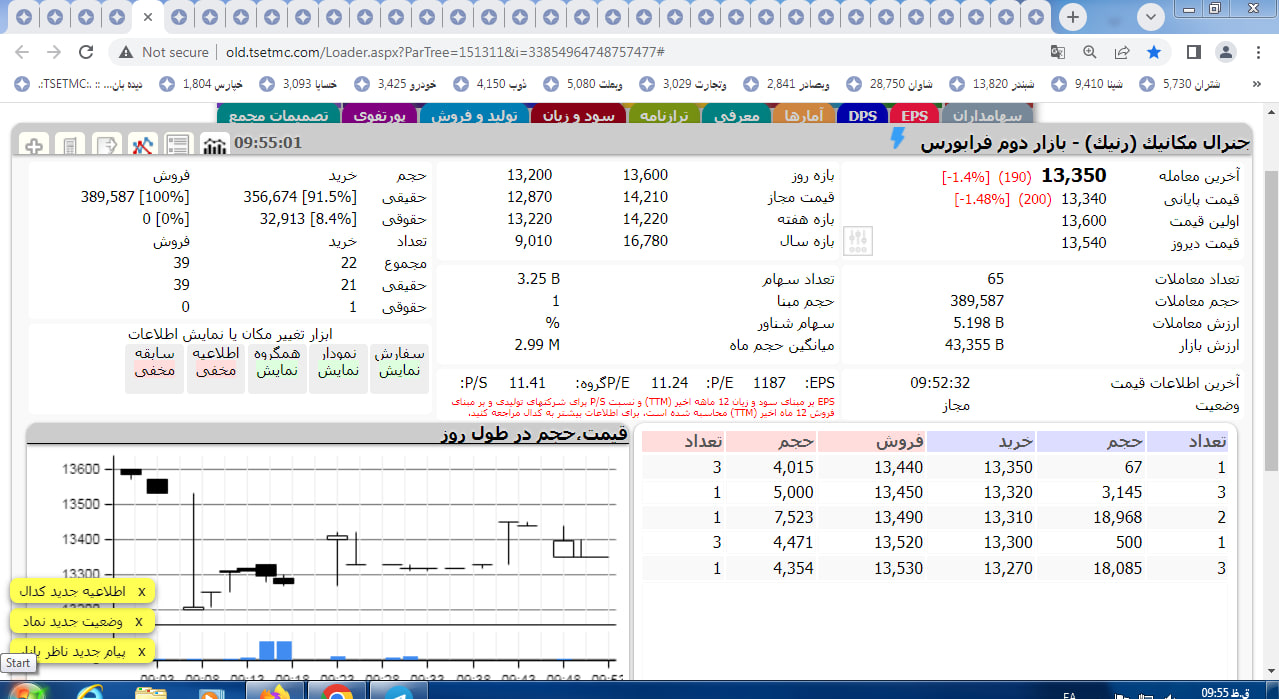Click the ارزش بازار value 43,355 B
The height and width of the screenshot is (699, 1279).
click(974, 345)
